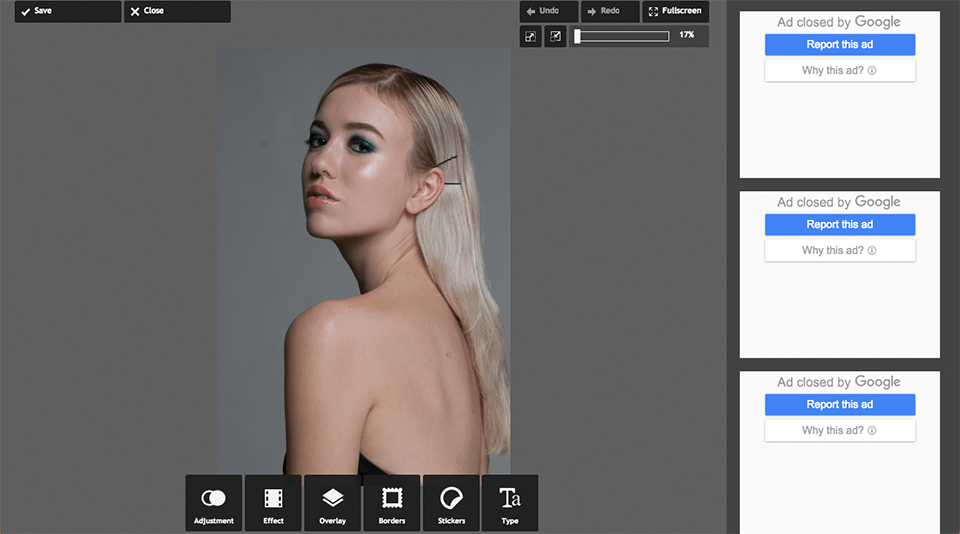
Task: Click 'Why this ad?' in middle ad
Action: tap(840, 251)
